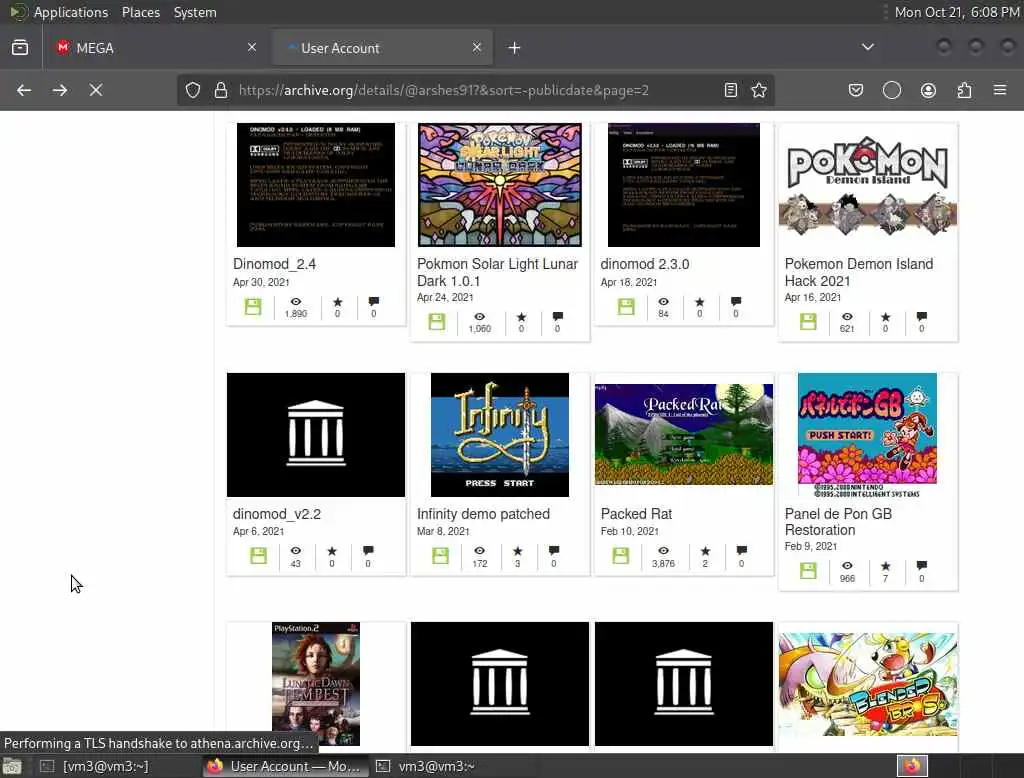This screenshot has width=1024, height=778.
Task: Click favorites star on Packed Rat
Action: pos(705,551)
